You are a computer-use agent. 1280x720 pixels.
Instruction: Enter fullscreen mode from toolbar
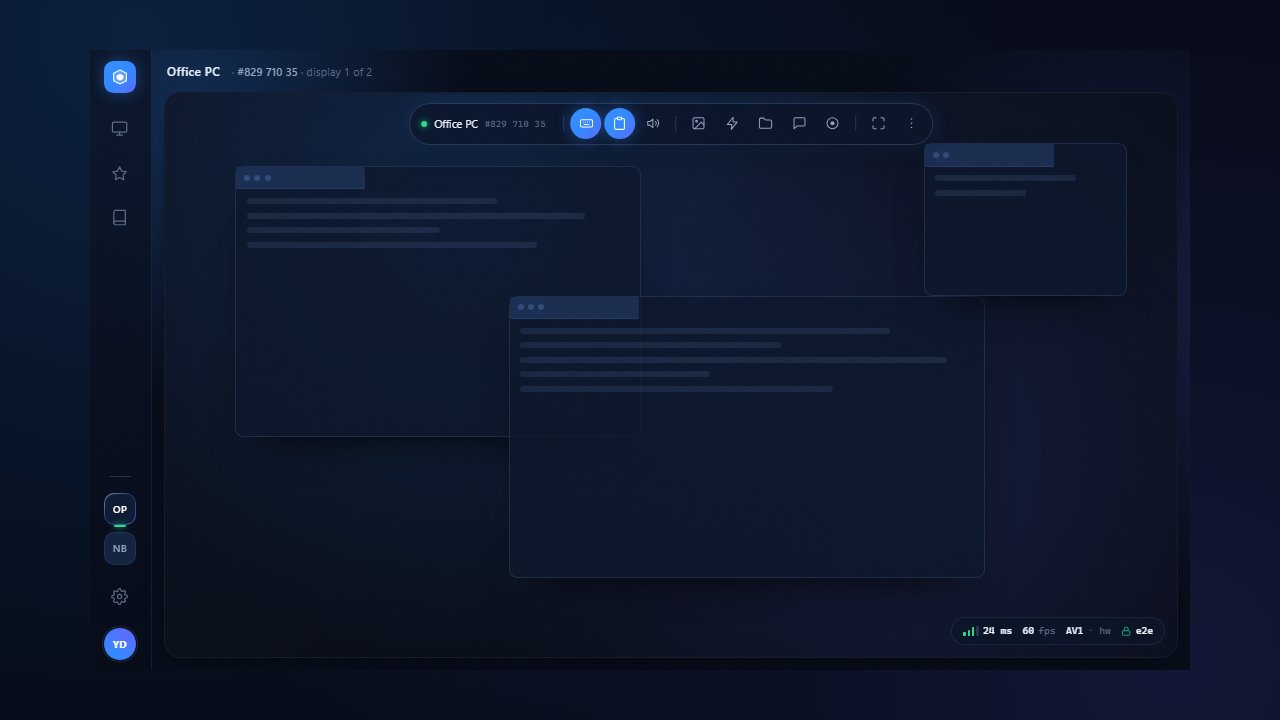click(878, 124)
